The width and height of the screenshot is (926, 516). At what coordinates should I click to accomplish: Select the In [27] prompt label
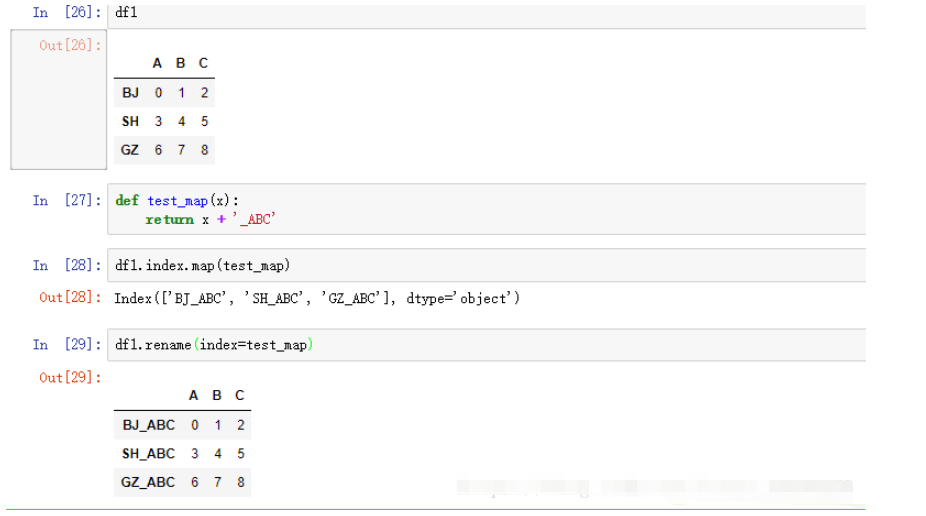[67, 201]
